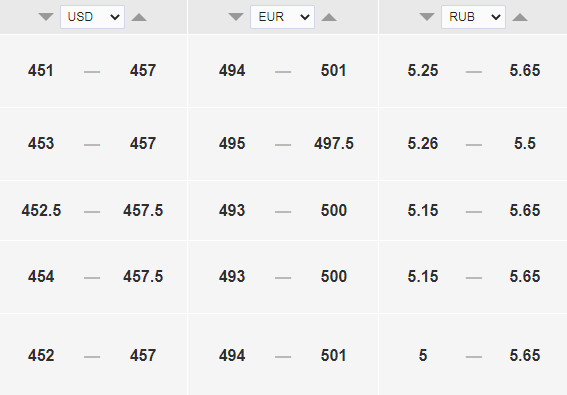This screenshot has height=395, width=567.
Task: Select the RUB buy rate 5.25
Action: point(423,71)
